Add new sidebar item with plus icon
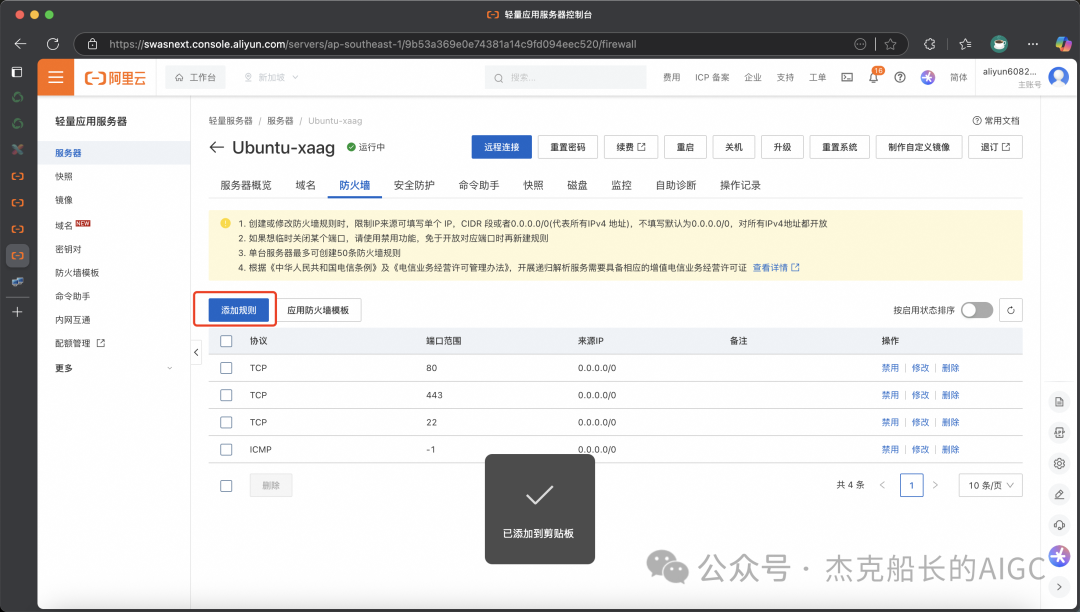Screen dimensions: 1080x612 coord(17,312)
